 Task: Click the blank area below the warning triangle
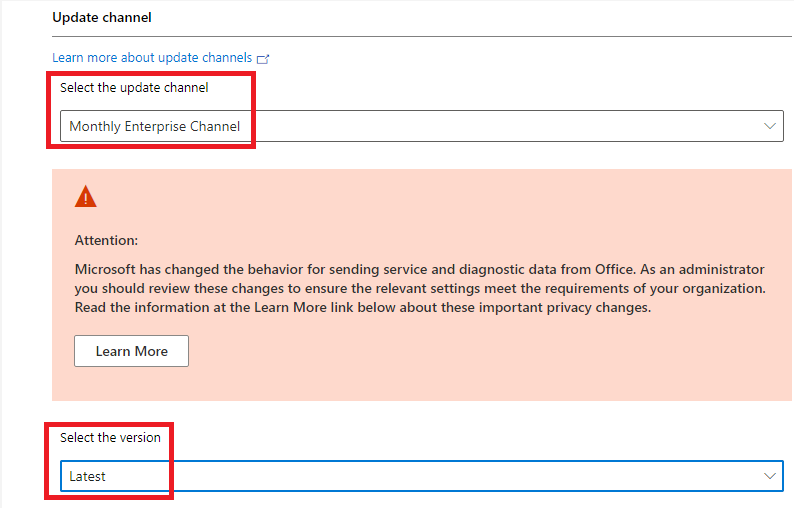[86, 220]
